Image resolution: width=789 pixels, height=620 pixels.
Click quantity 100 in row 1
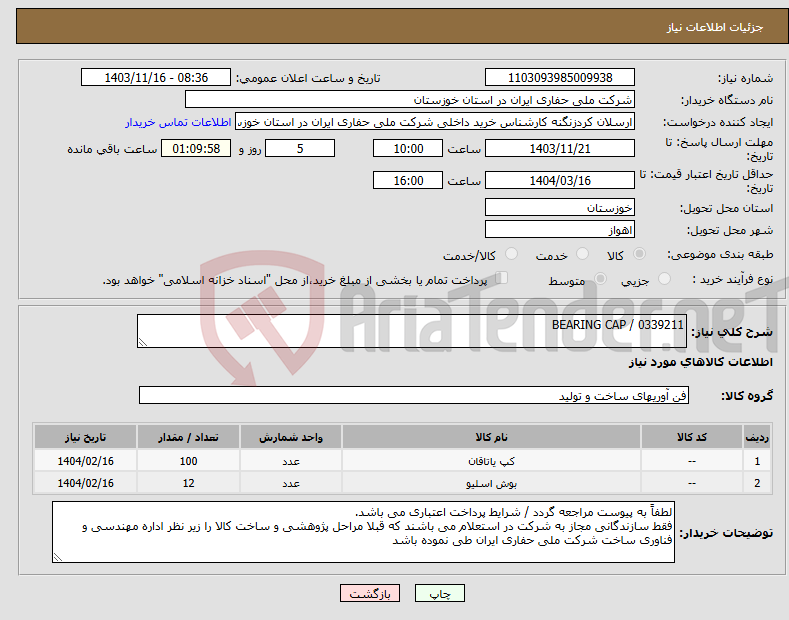point(188,461)
